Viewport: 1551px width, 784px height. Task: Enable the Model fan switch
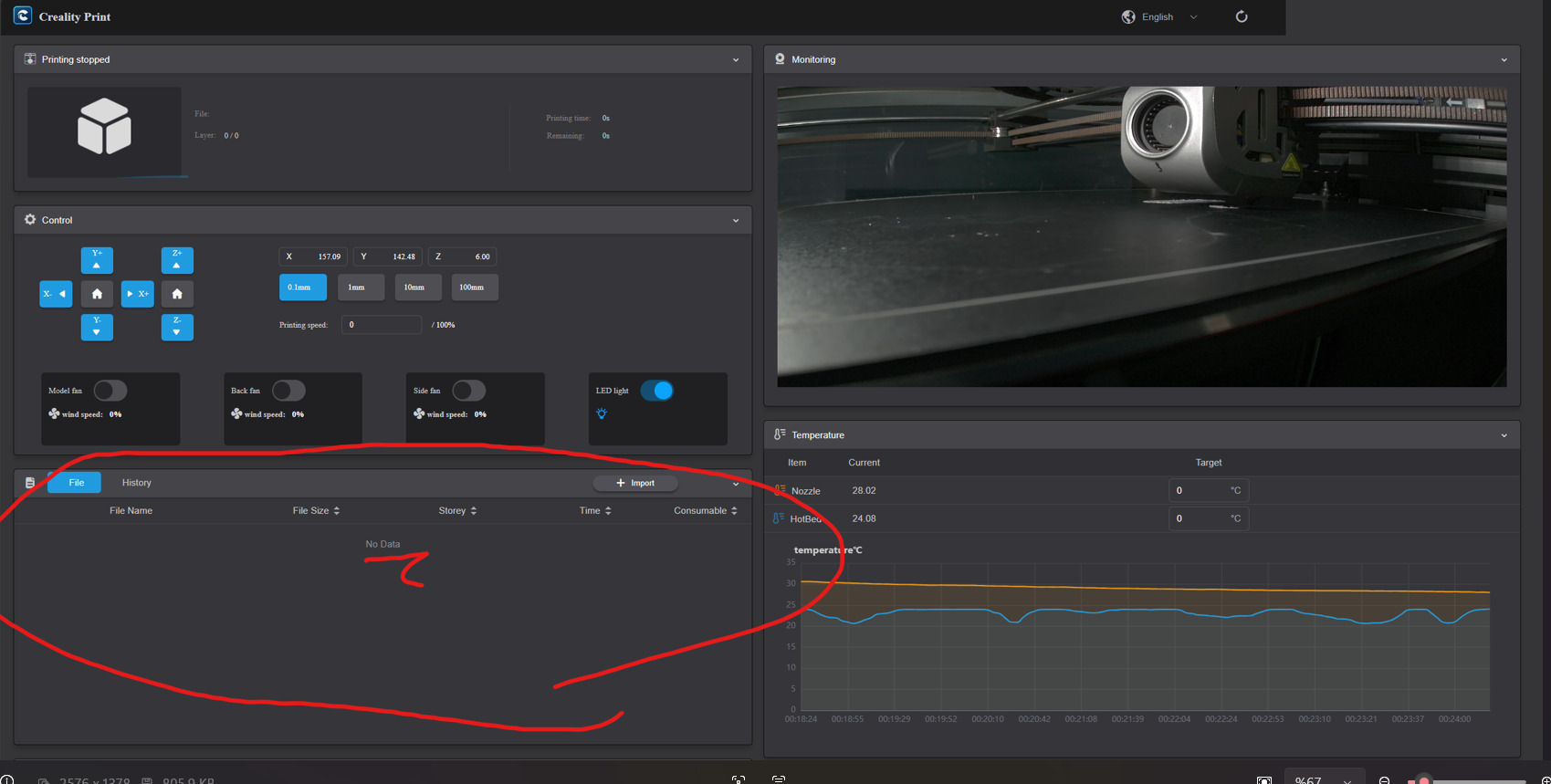[x=110, y=391]
